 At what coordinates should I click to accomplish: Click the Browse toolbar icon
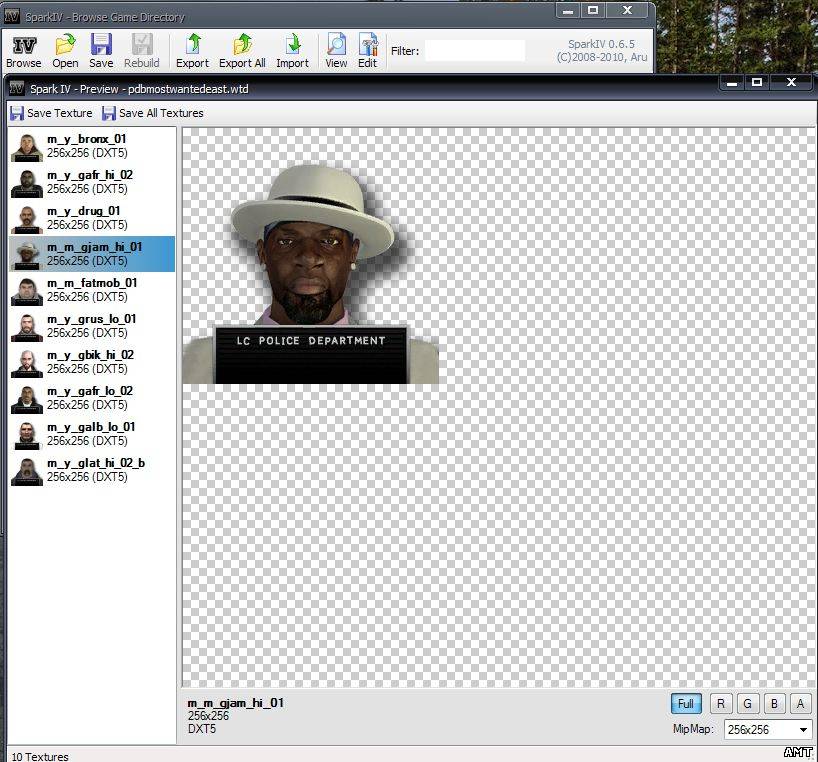pos(24,51)
